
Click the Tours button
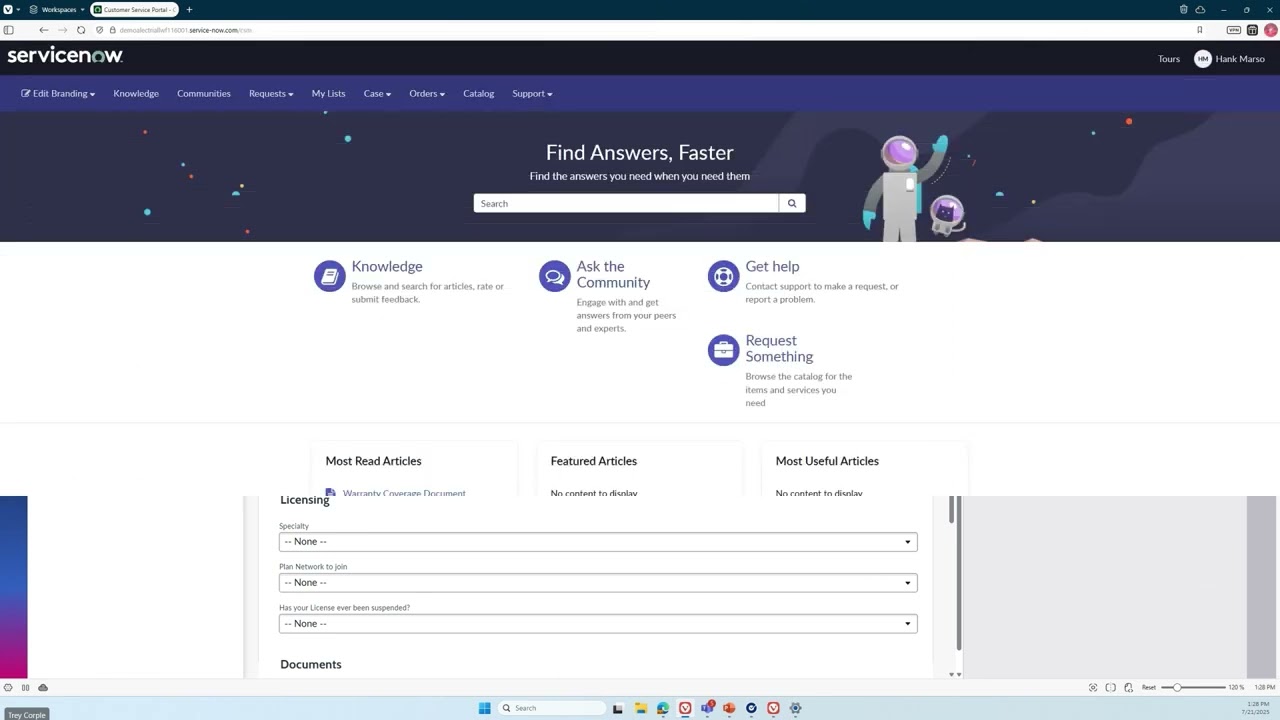point(1168,59)
